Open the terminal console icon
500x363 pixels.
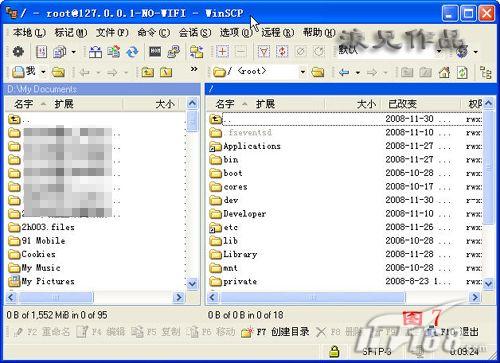tap(155, 52)
